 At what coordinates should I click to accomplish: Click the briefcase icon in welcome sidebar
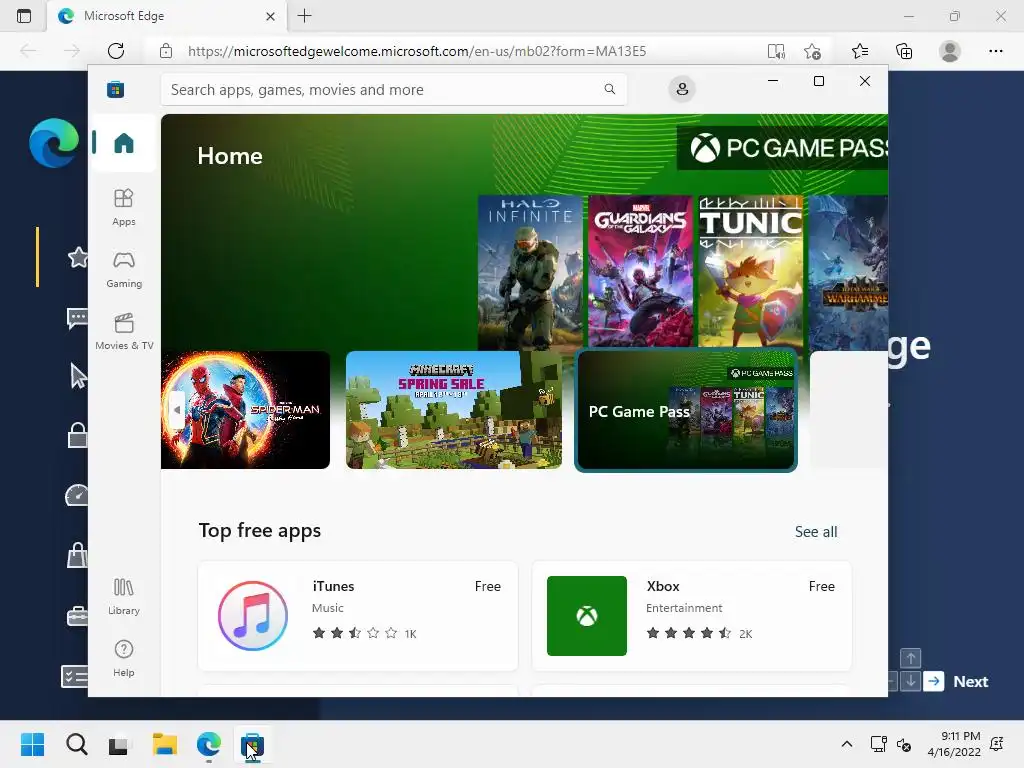point(77,616)
